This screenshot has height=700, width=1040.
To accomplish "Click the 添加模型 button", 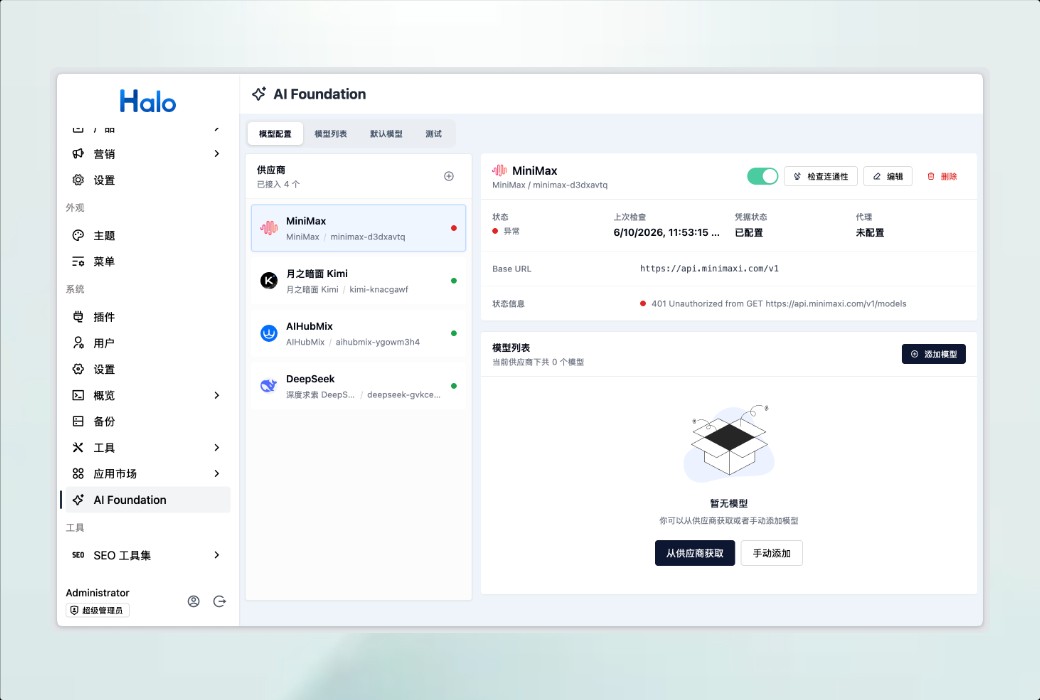I will coord(933,354).
